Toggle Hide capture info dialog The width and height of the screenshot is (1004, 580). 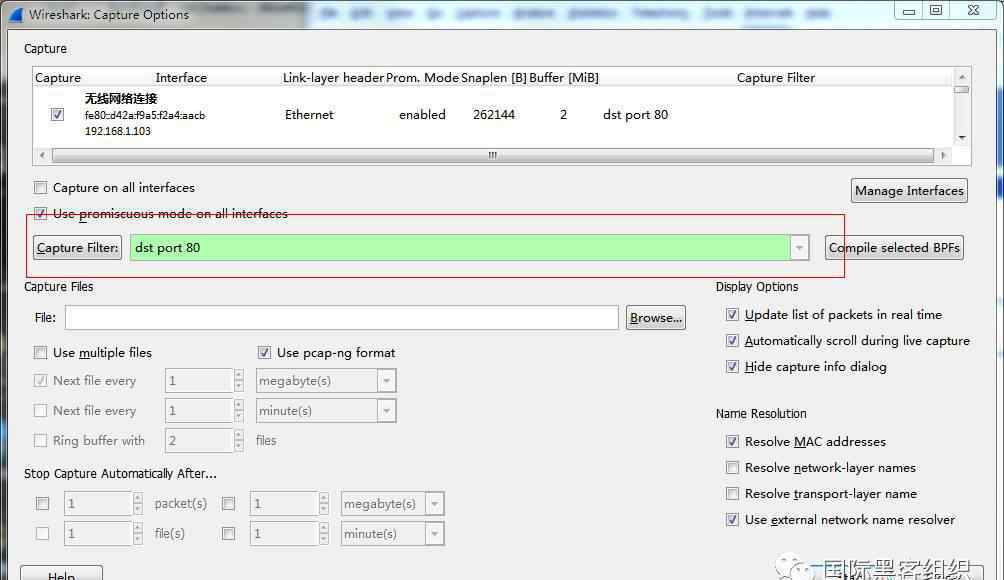point(732,367)
